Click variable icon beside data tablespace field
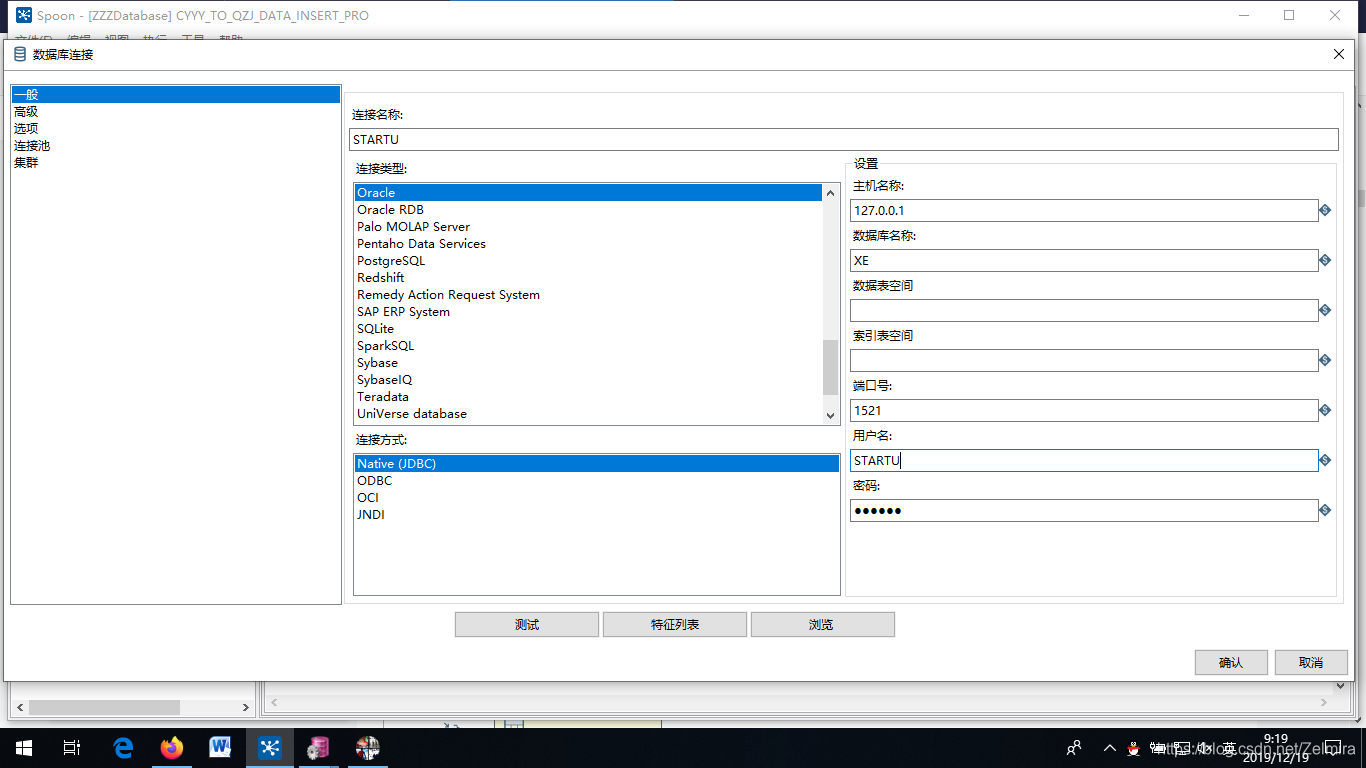This screenshot has height=768, width=1366. pos(1325,310)
